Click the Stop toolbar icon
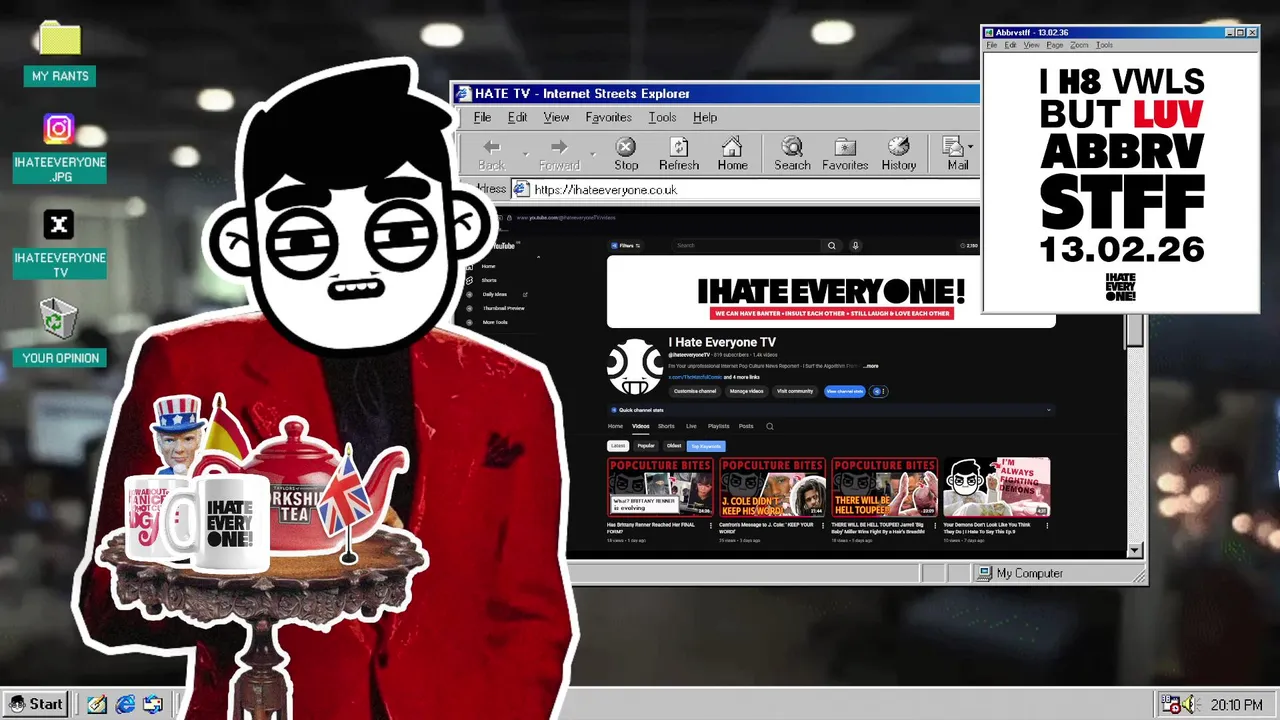Image resolution: width=1280 pixels, height=720 pixels. [x=626, y=147]
